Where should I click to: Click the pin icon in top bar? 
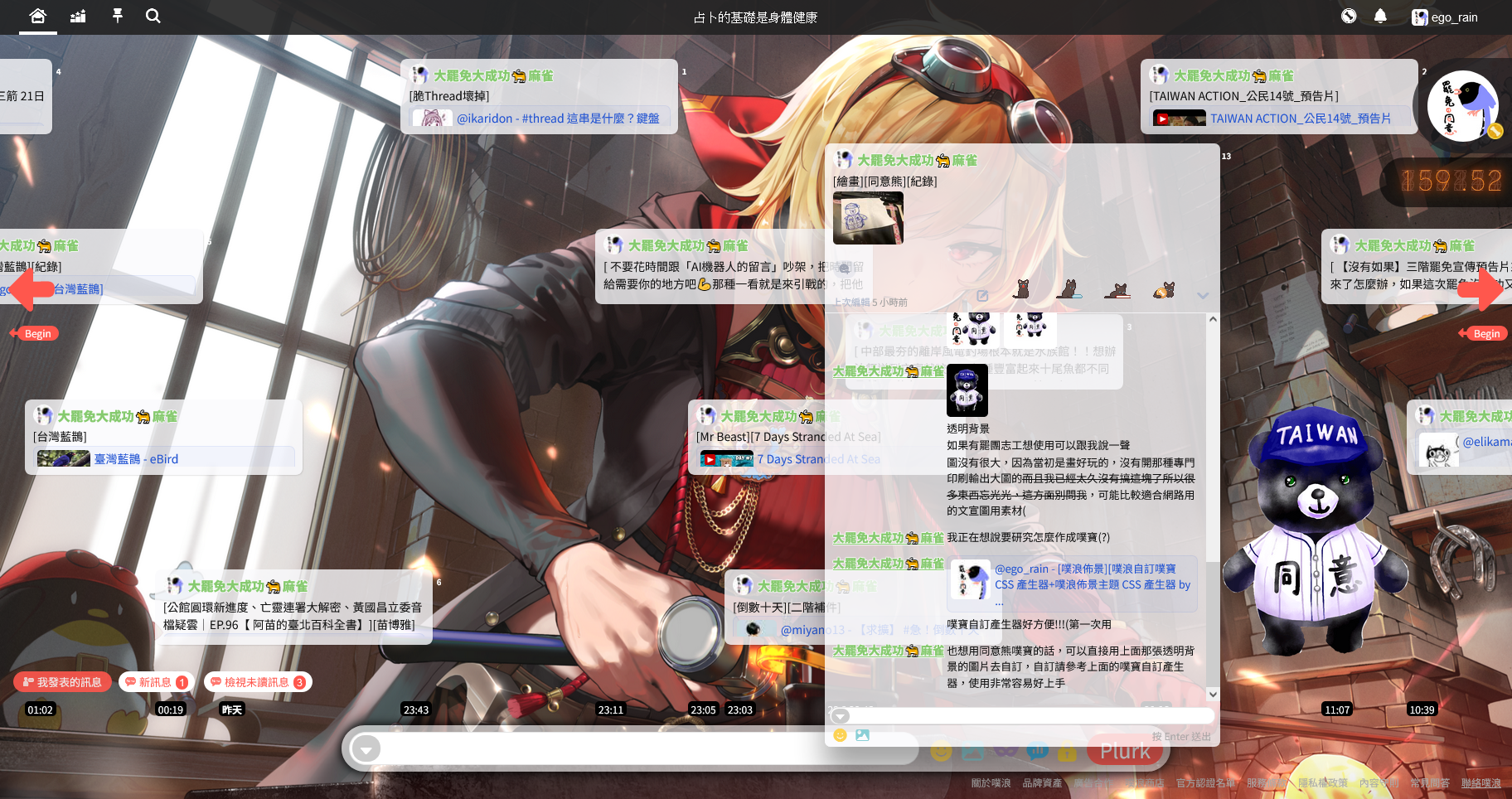117,16
